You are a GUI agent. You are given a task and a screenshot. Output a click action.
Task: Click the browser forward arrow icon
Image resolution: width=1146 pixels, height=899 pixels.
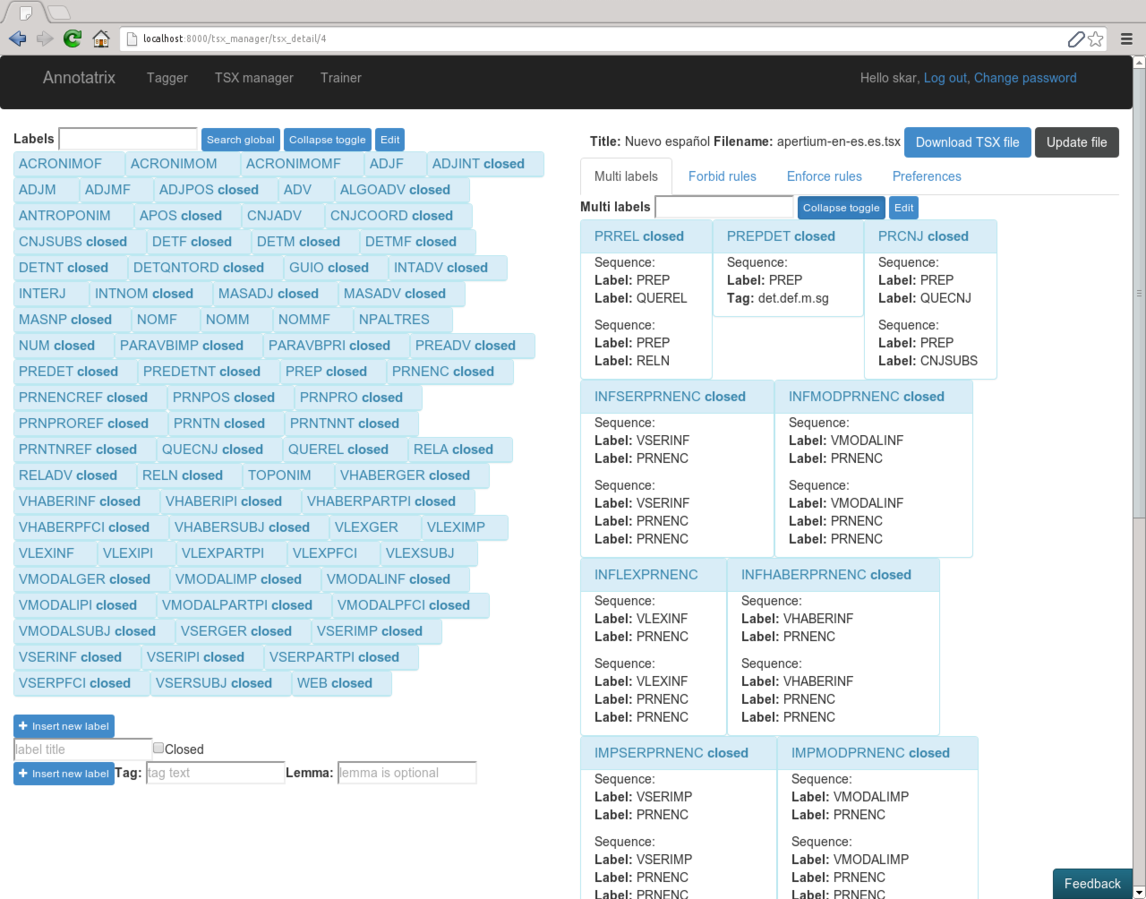coord(45,39)
